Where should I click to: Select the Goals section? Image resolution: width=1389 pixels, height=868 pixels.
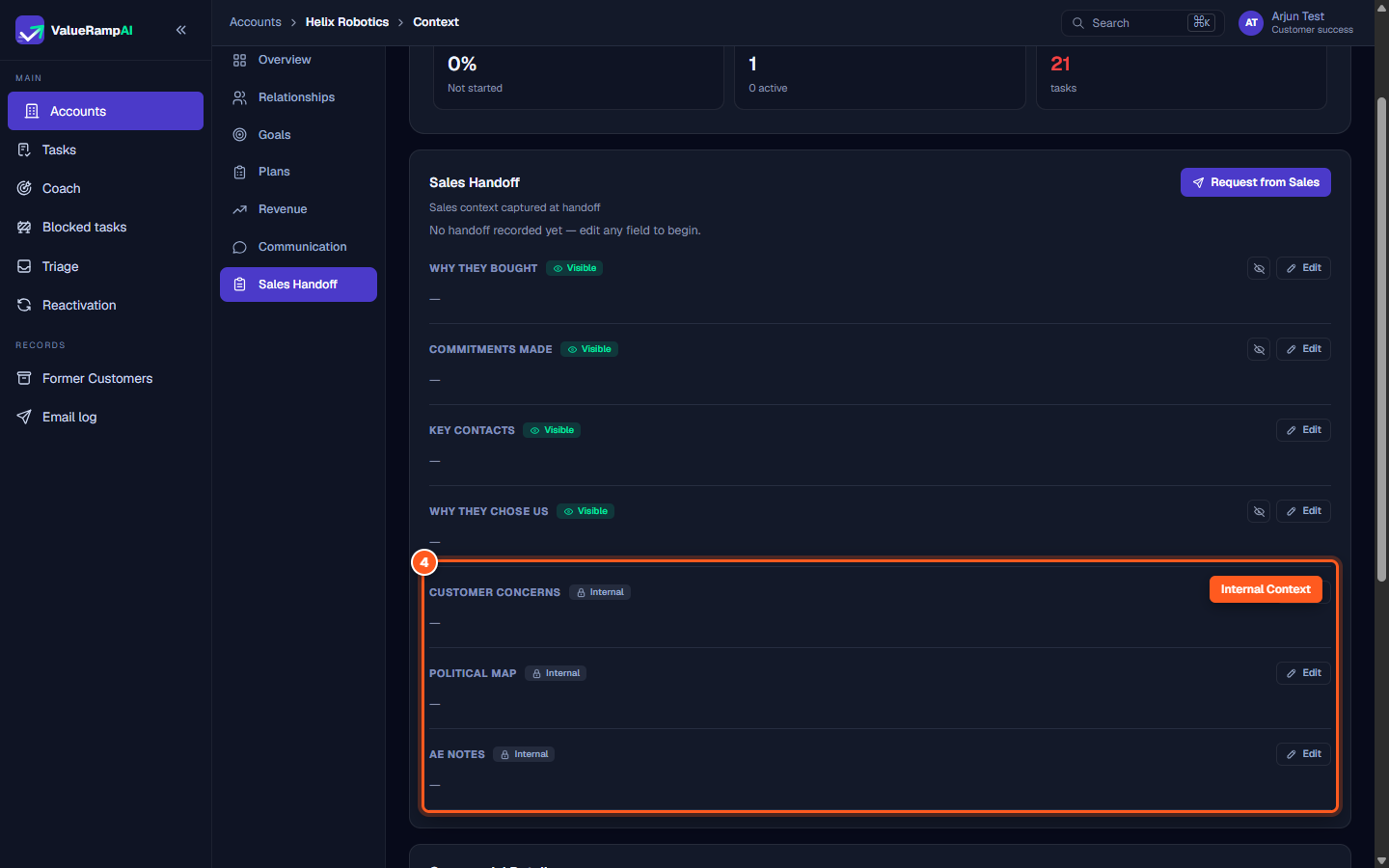tap(298, 135)
